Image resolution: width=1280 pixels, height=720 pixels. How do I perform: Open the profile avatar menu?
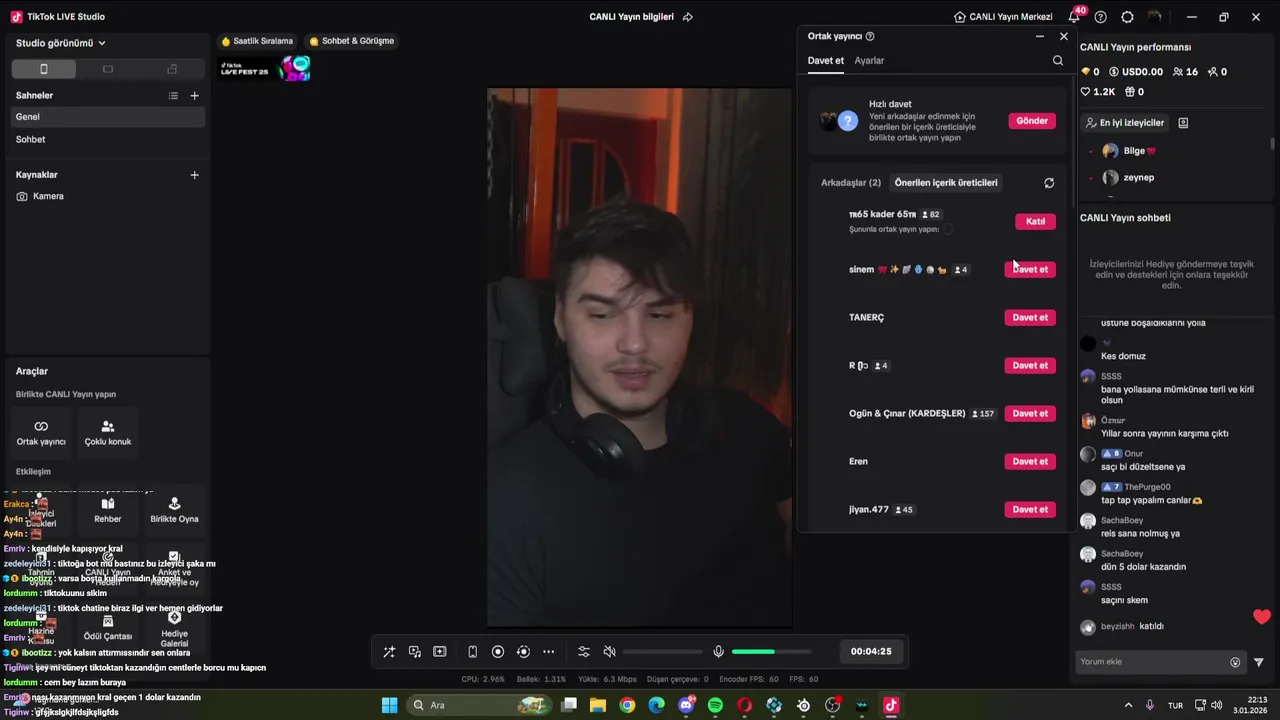(1155, 17)
